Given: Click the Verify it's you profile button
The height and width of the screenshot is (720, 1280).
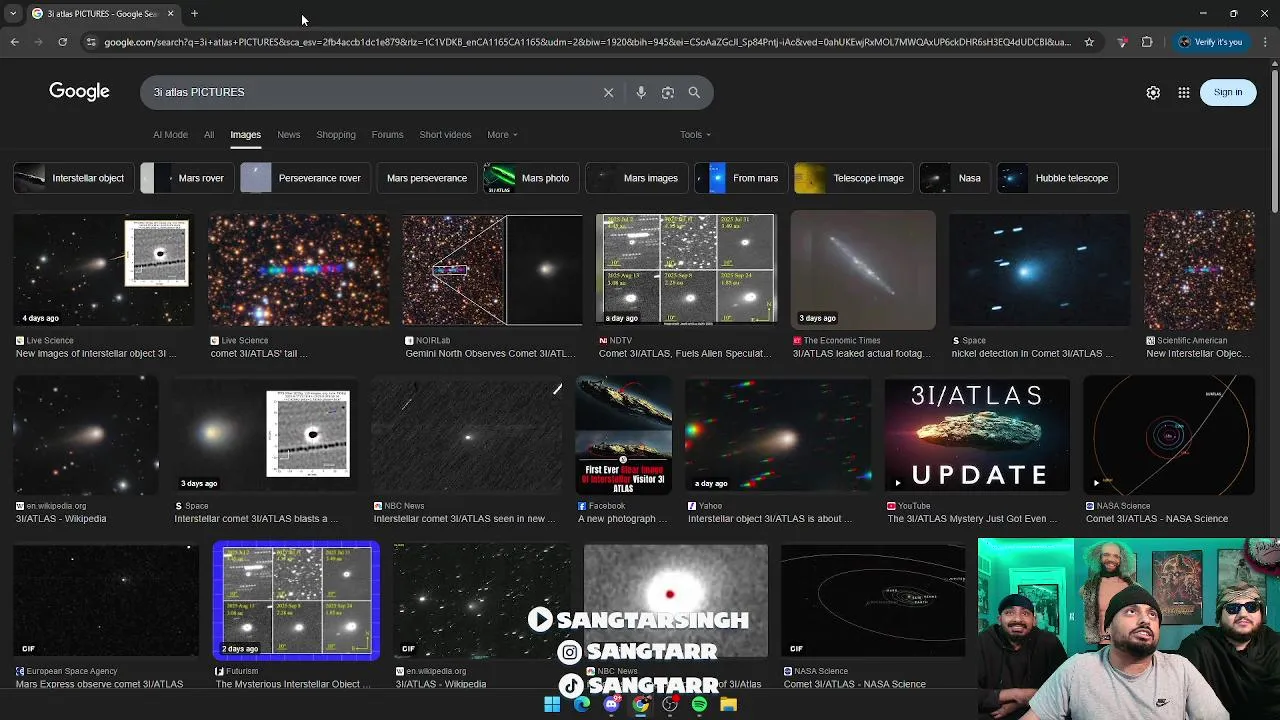Looking at the screenshot, I should [x=1211, y=42].
